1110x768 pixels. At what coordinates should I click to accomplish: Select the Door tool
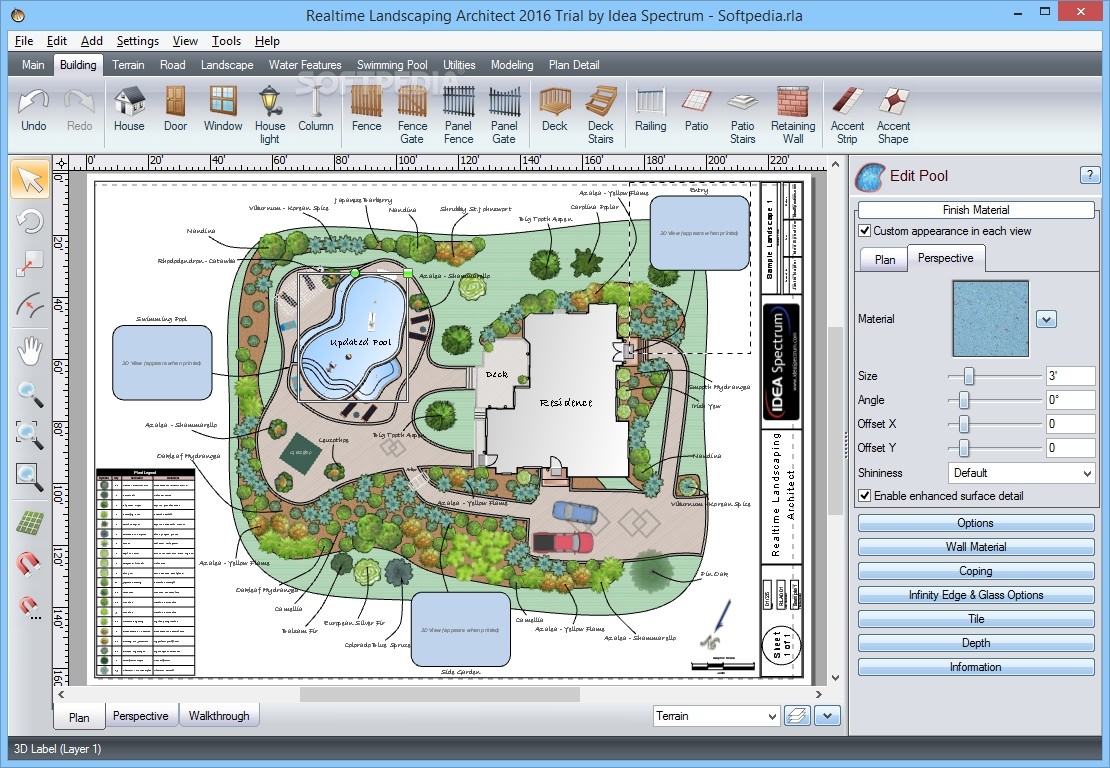tap(175, 111)
